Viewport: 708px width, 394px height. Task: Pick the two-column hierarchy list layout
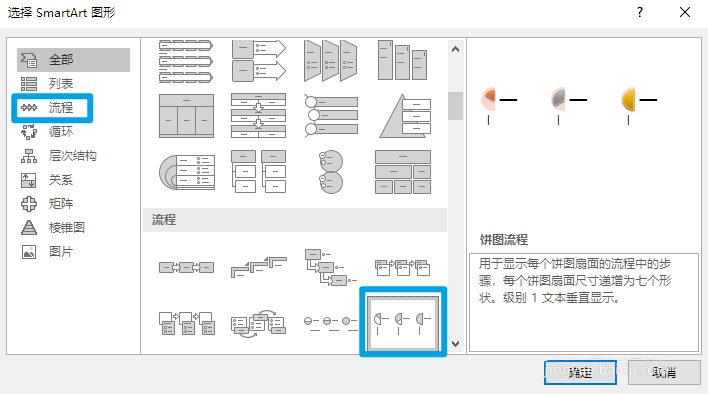258,172
